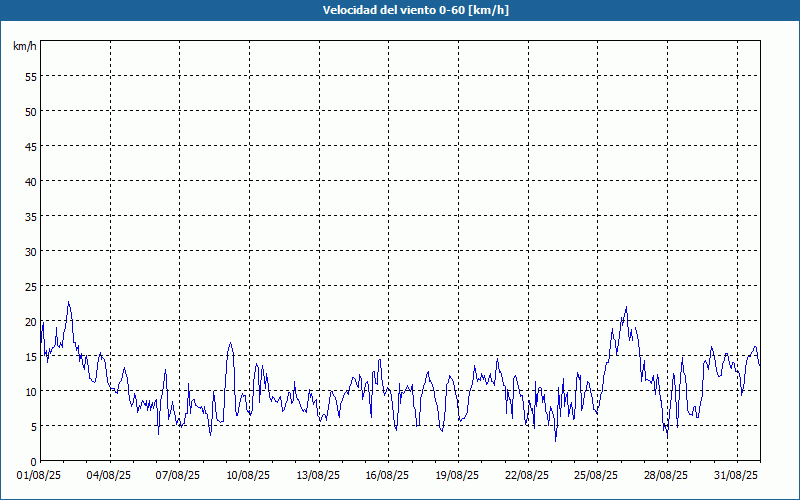Click the 07/08/25 date label
The width and height of the screenshot is (800, 500).
178,476
